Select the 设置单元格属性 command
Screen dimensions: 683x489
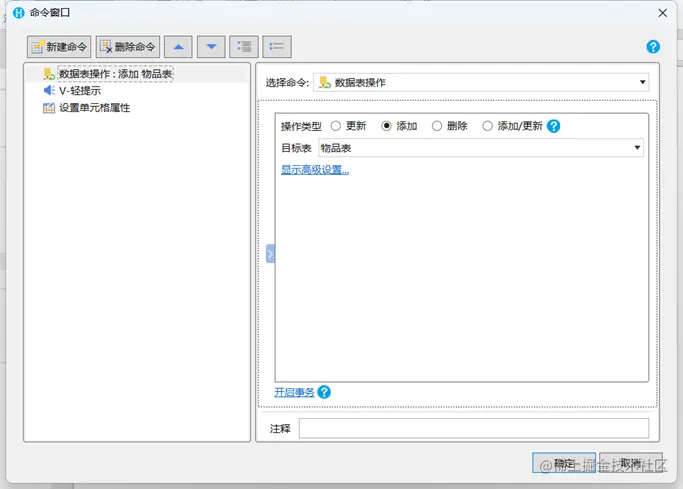pyautogui.click(x=95, y=108)
